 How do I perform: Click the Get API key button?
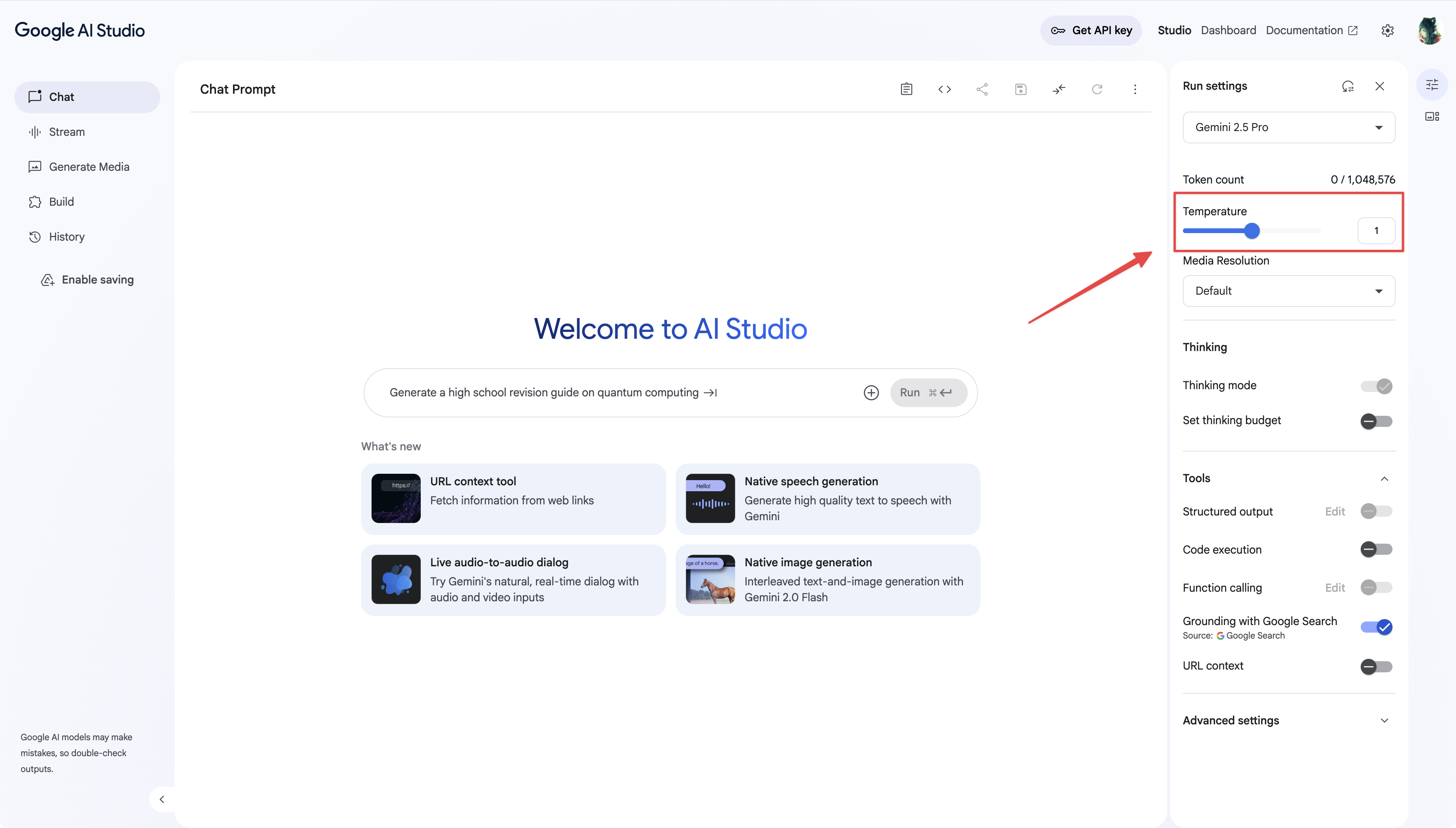[1090, 31]
